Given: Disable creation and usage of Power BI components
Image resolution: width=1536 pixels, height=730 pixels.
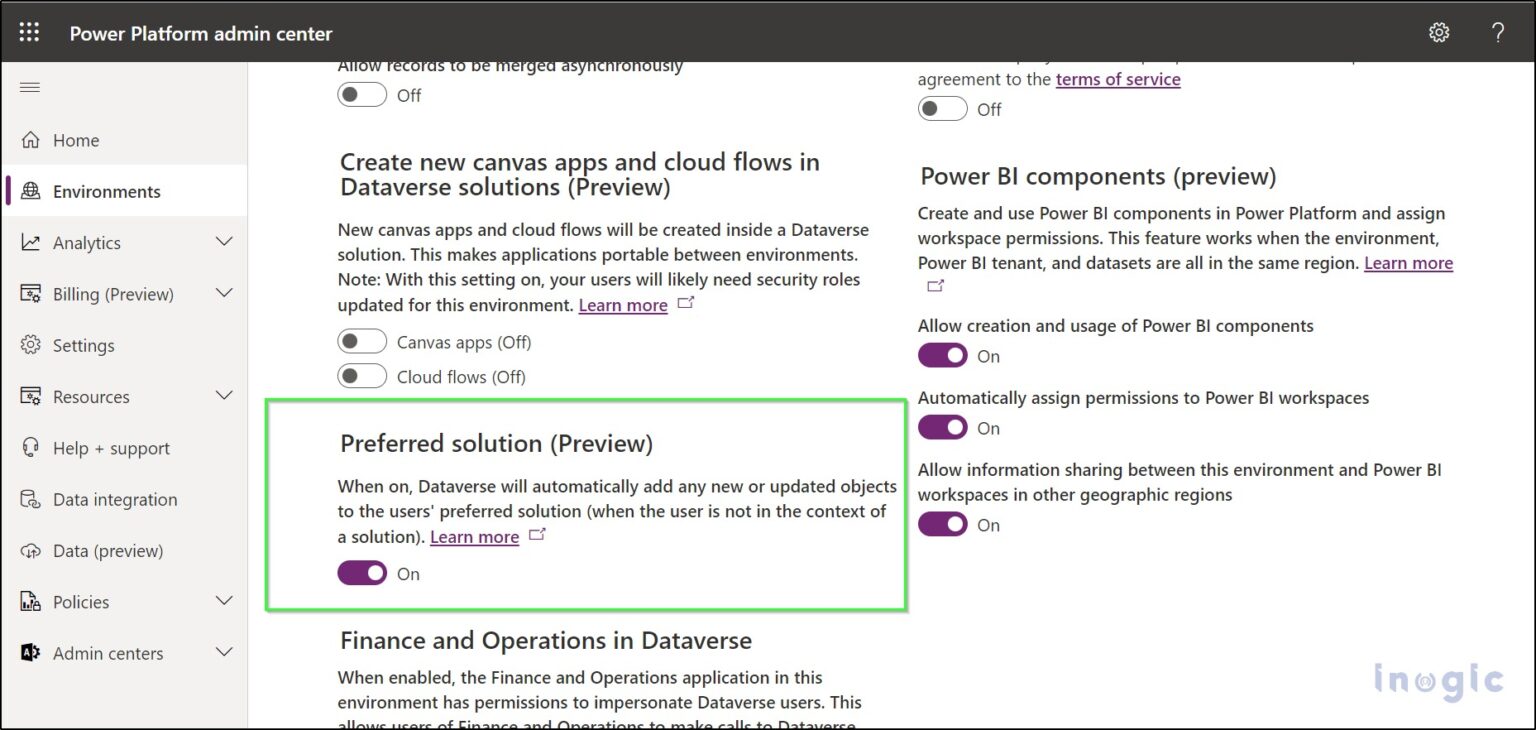Looking at the screenshot, I should pyautogui.click(x=942, y=355).
